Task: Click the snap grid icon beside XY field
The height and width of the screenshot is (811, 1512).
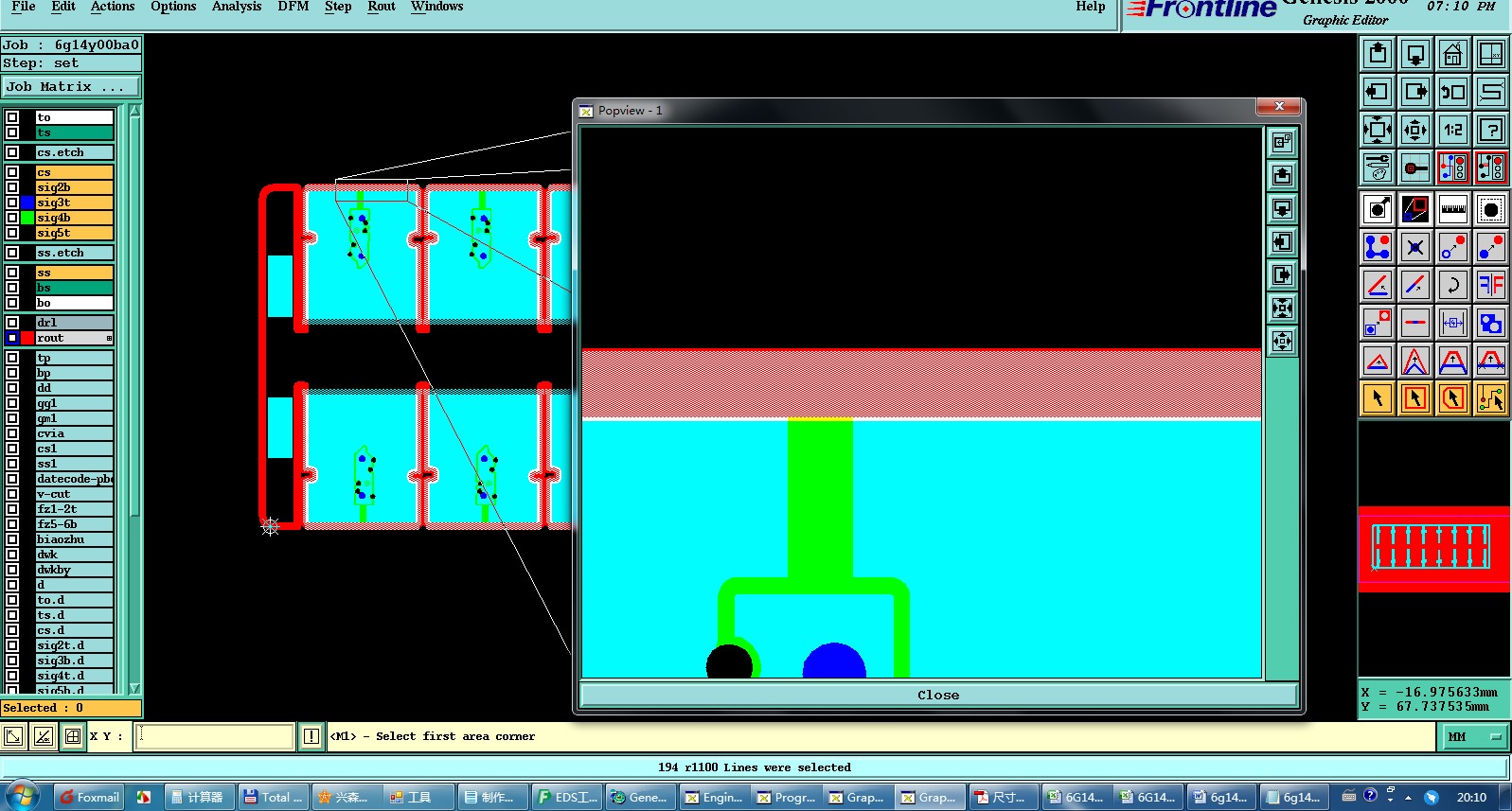Action: tap(73, 735)
